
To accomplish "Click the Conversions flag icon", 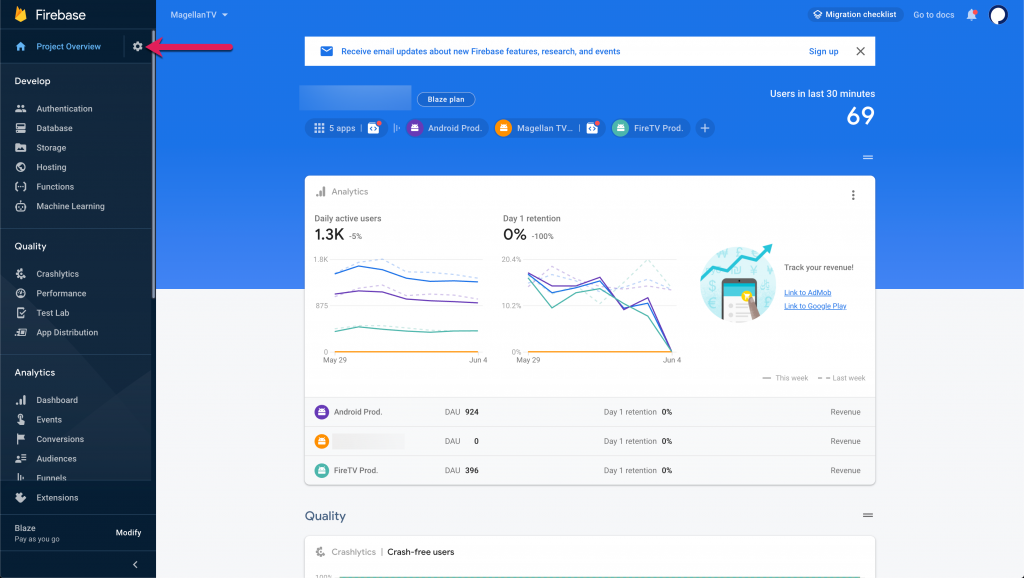I will tap(21, 439).
